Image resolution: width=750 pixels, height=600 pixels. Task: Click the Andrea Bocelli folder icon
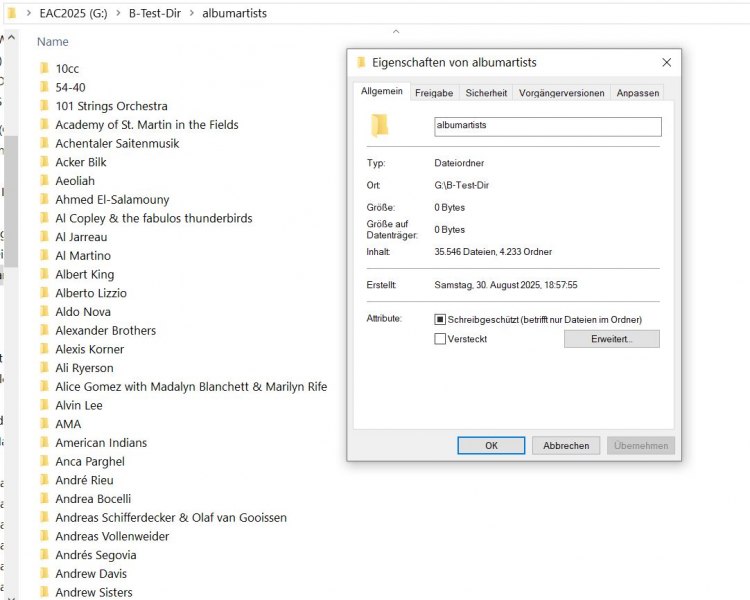(x=44, y=499)
